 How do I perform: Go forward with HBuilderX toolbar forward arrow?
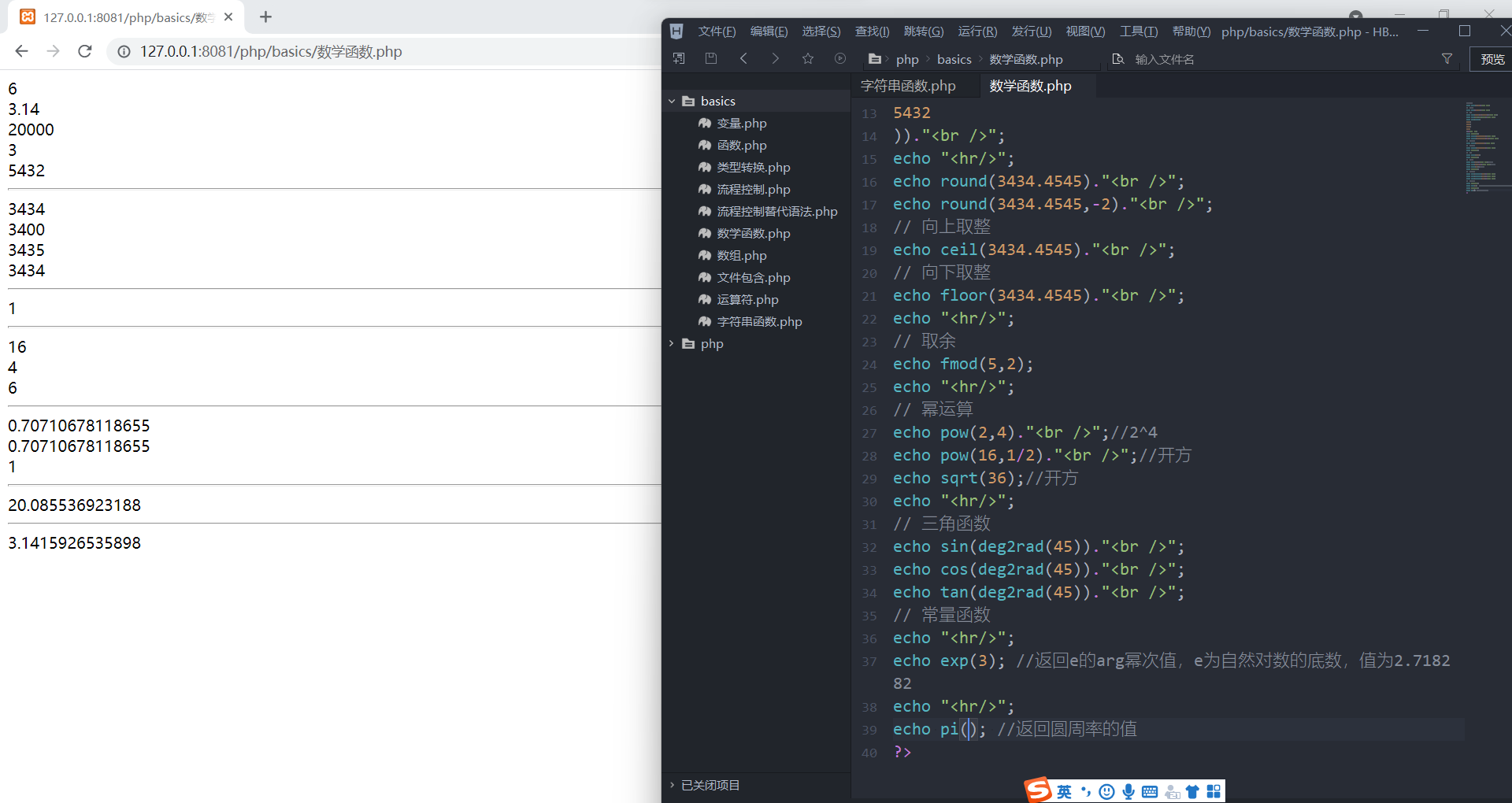[776, 58]
